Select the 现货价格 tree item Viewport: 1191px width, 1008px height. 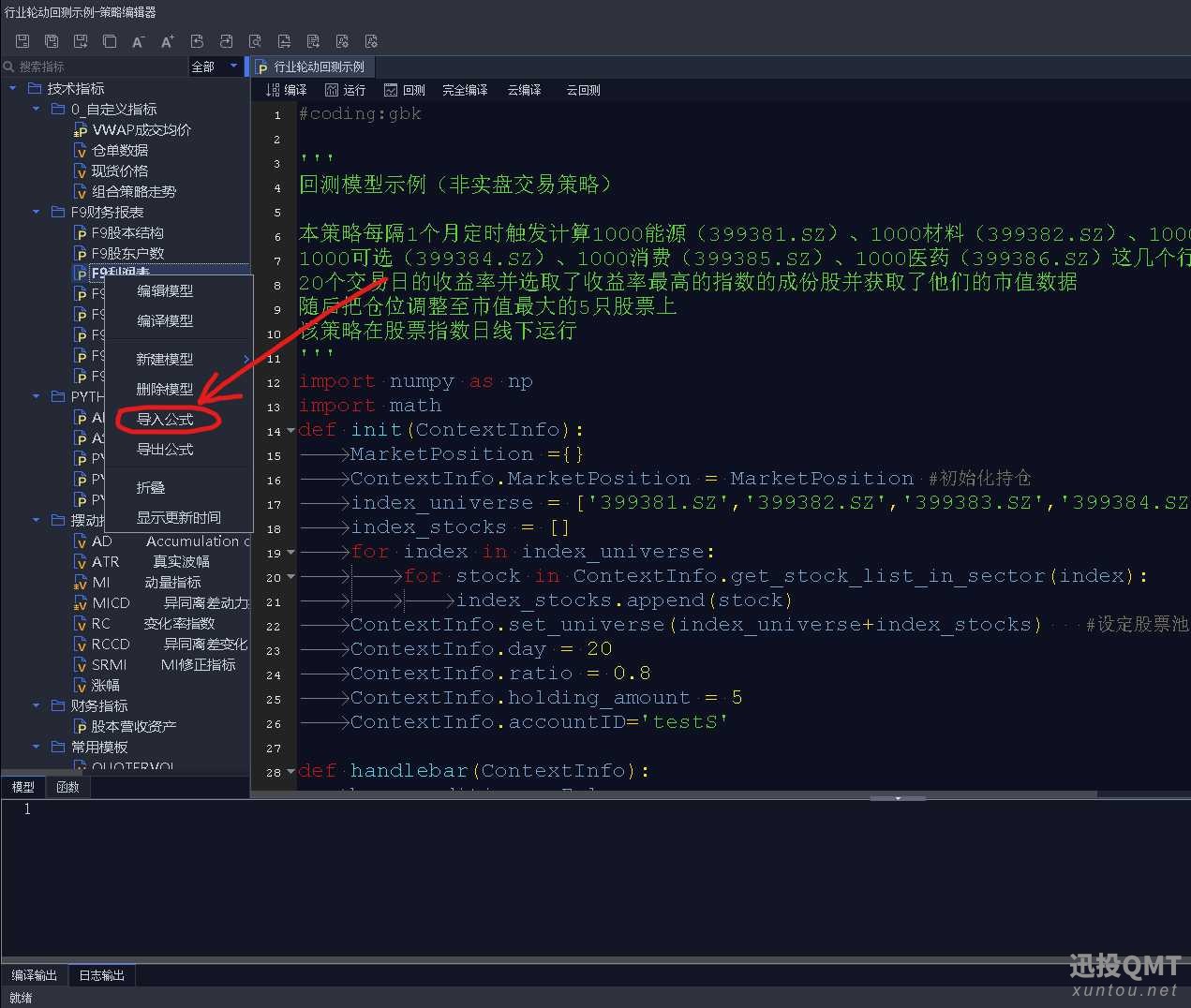pos(120,171)
